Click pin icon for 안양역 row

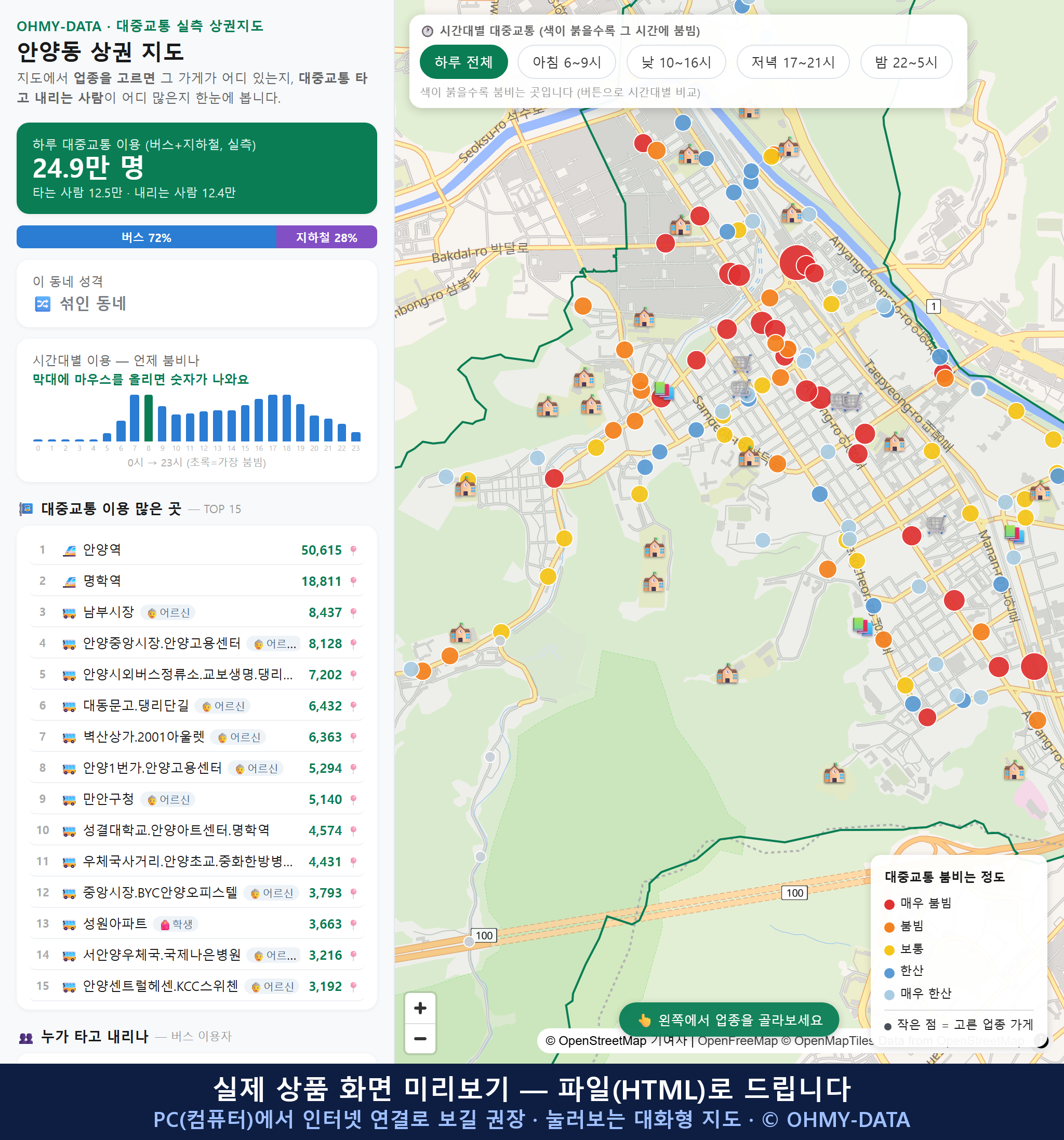coord(353,550)
